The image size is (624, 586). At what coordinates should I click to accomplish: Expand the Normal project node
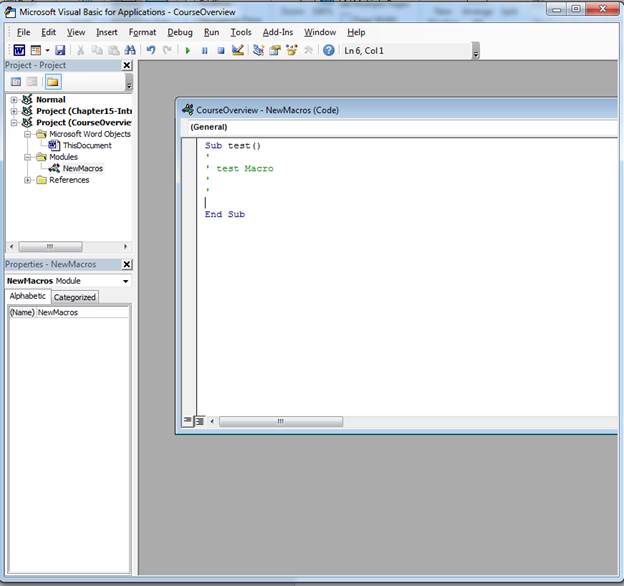coord(14,100)
